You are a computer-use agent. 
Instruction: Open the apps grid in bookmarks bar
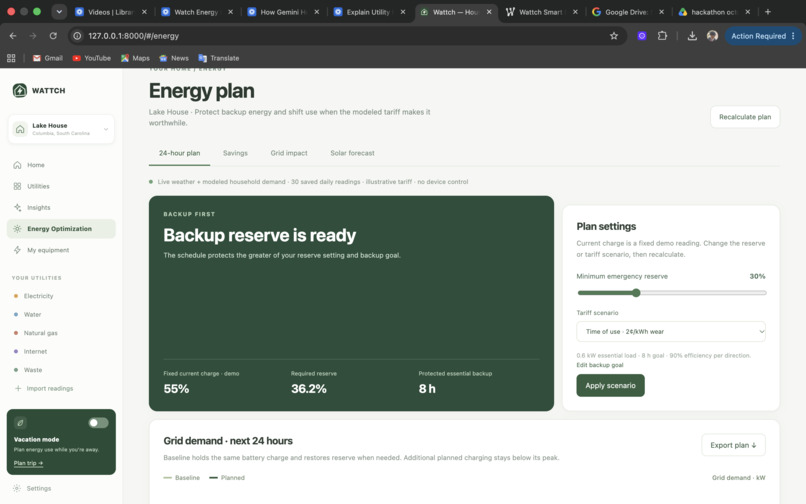pyautogui.click(x=11, y=58)
